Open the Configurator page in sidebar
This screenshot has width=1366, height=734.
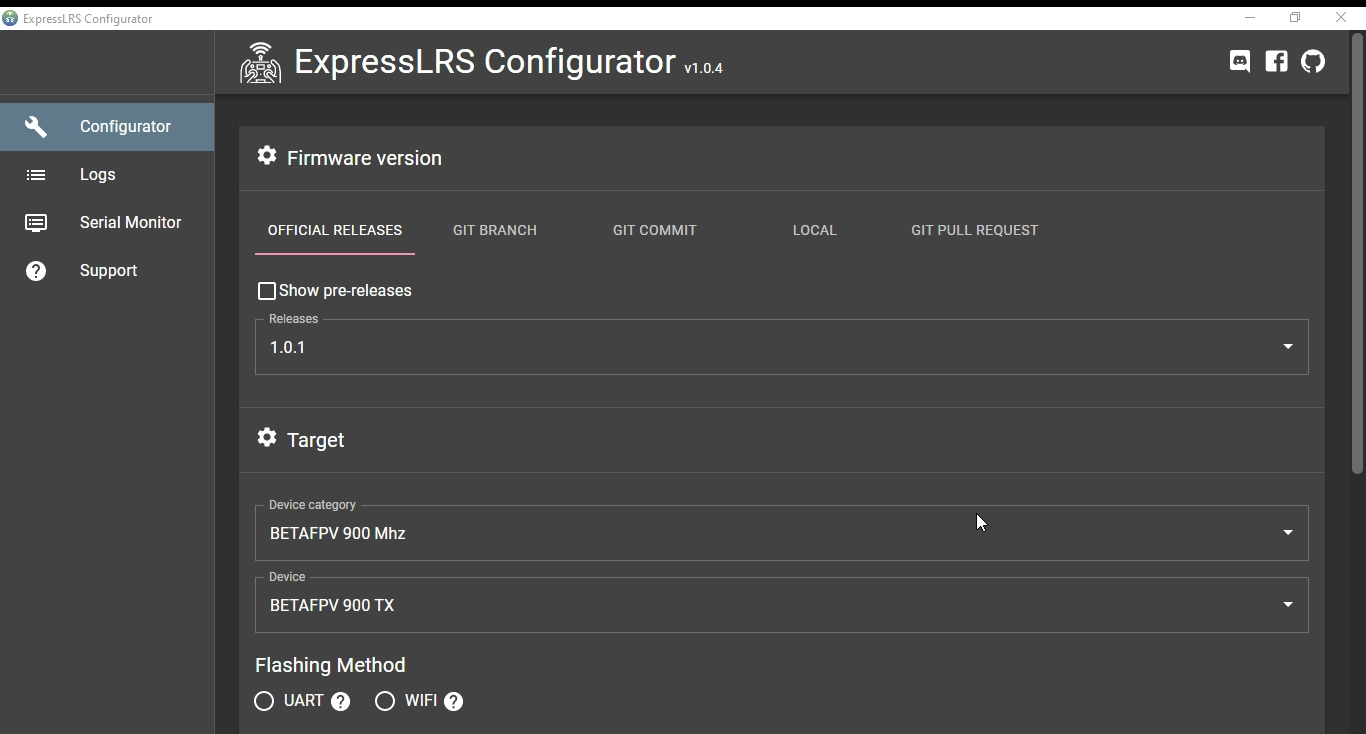click(125, 127)
